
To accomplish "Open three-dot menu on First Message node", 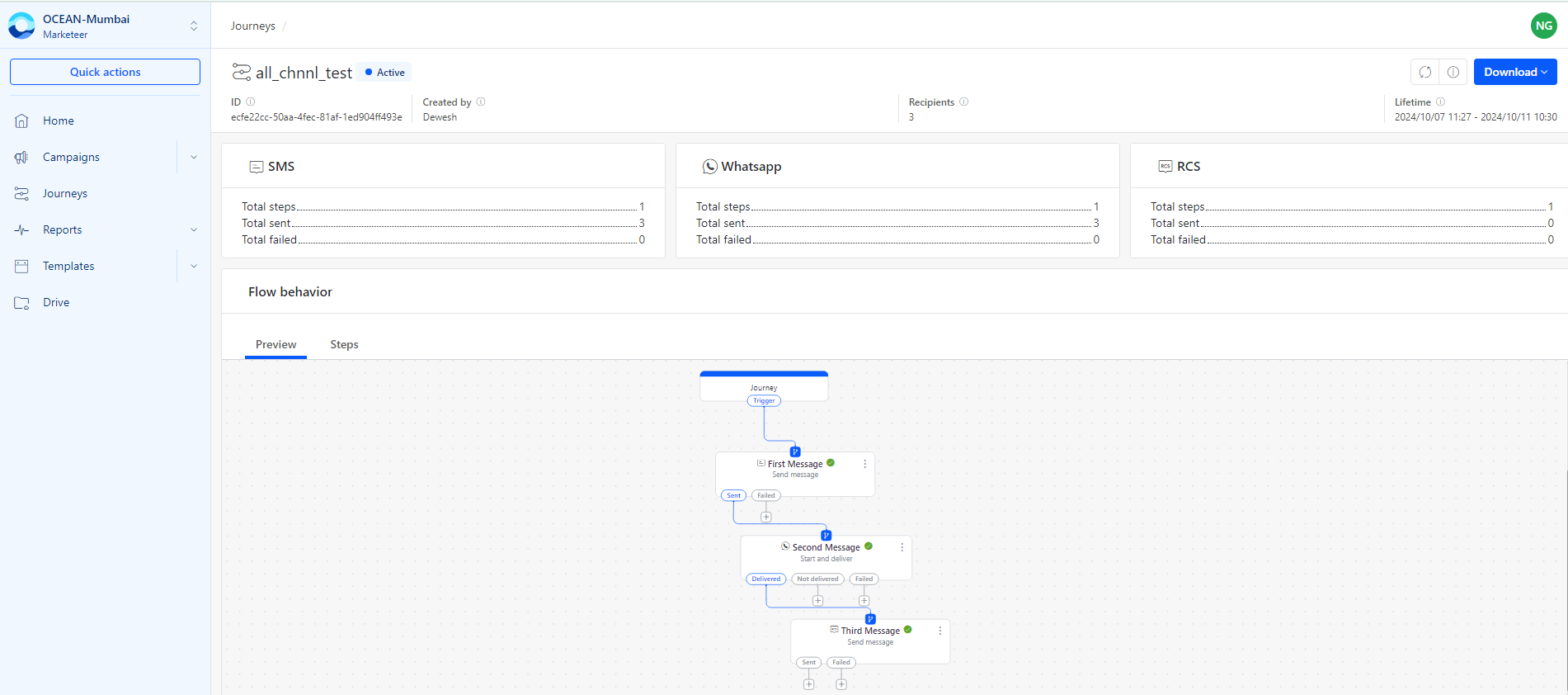I will pyautogui.click(x=864, y=464).
